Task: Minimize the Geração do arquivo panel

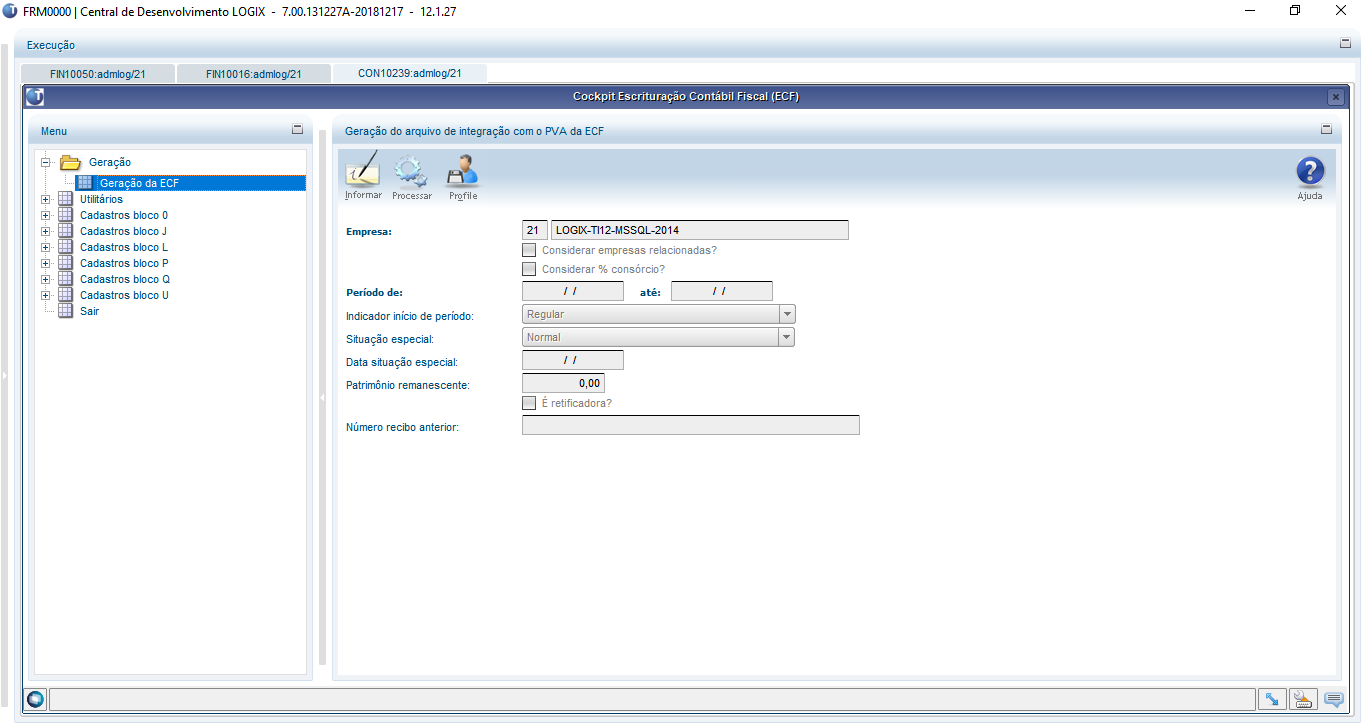Action: 1326,129
